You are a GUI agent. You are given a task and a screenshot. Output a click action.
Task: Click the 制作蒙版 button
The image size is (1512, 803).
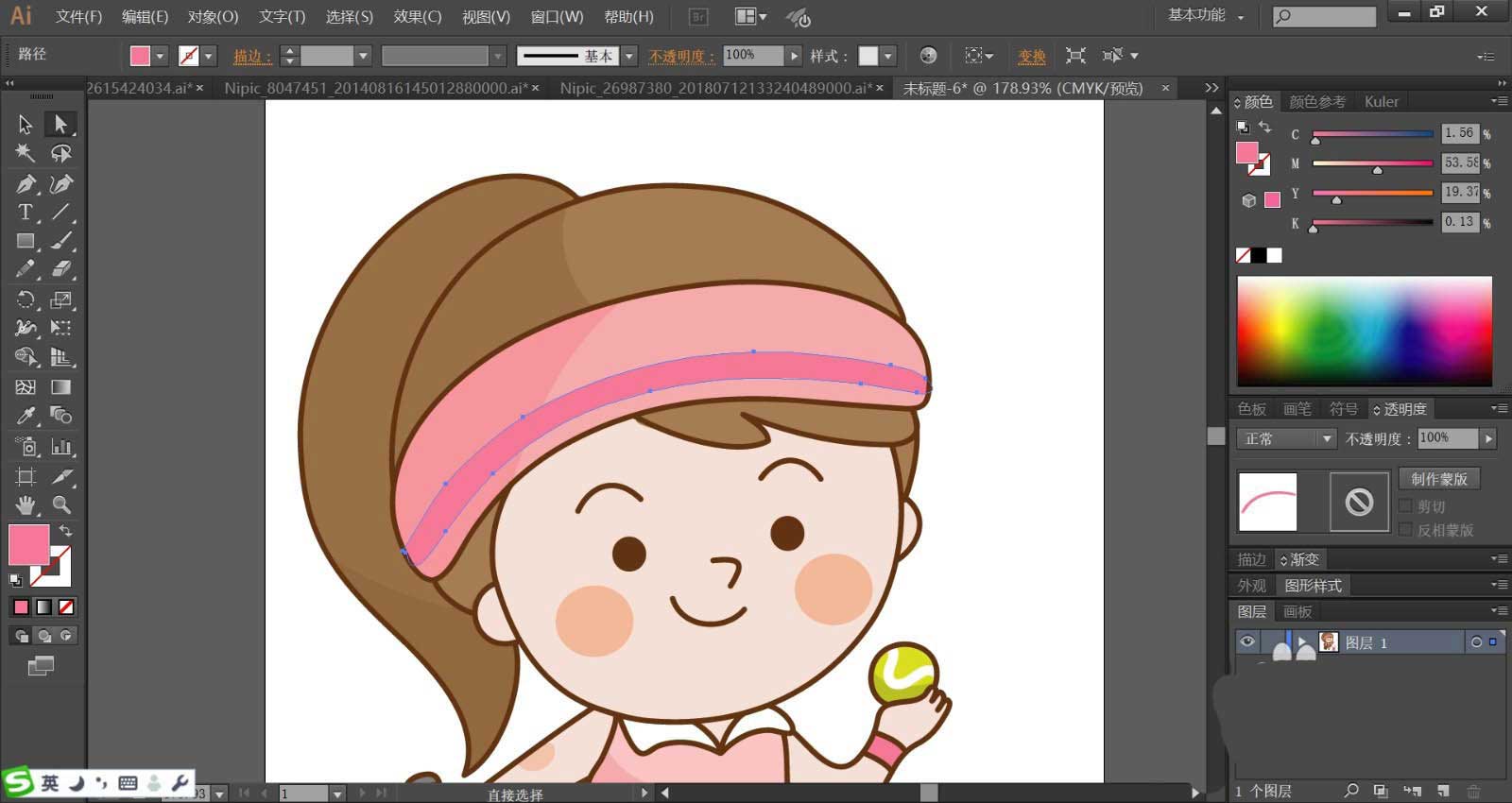[1438, 479]
